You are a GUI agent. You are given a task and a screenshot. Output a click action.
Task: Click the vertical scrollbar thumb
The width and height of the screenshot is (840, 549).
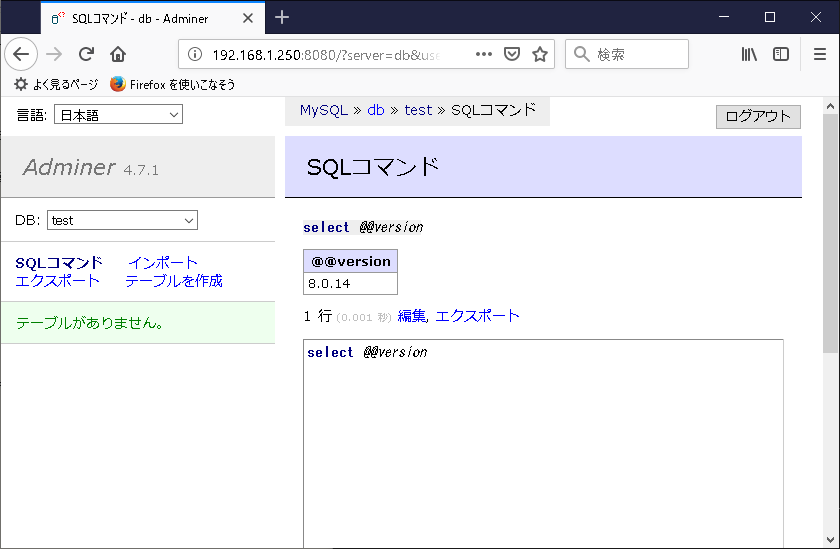[x=830, y=233]
